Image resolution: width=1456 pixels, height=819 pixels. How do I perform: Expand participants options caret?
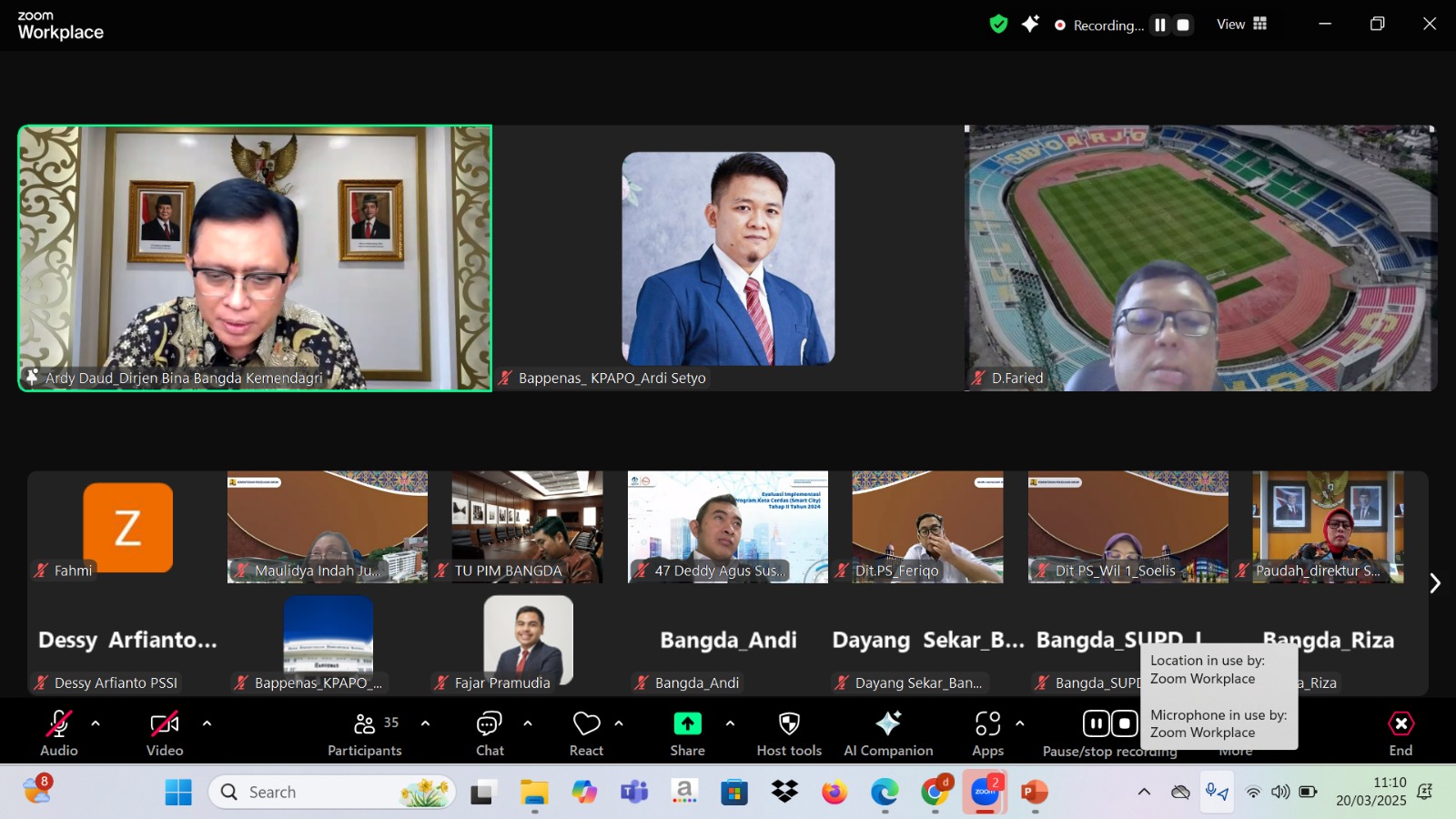coord(425,724)
